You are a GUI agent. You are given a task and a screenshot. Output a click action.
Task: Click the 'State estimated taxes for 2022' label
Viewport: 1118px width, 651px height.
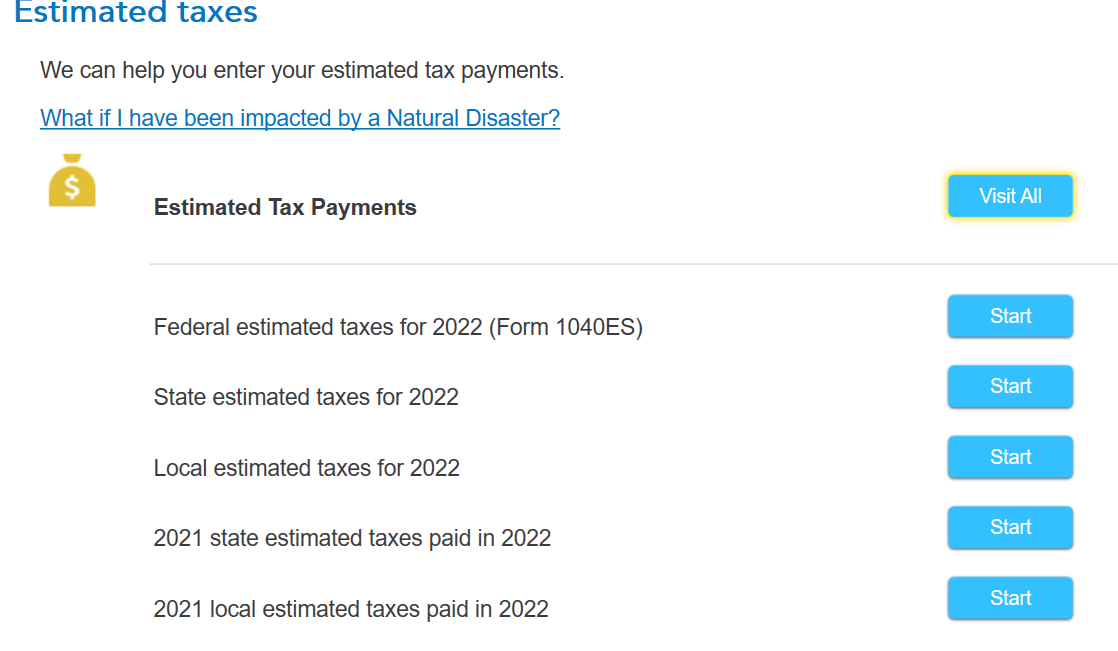[306, 397]
